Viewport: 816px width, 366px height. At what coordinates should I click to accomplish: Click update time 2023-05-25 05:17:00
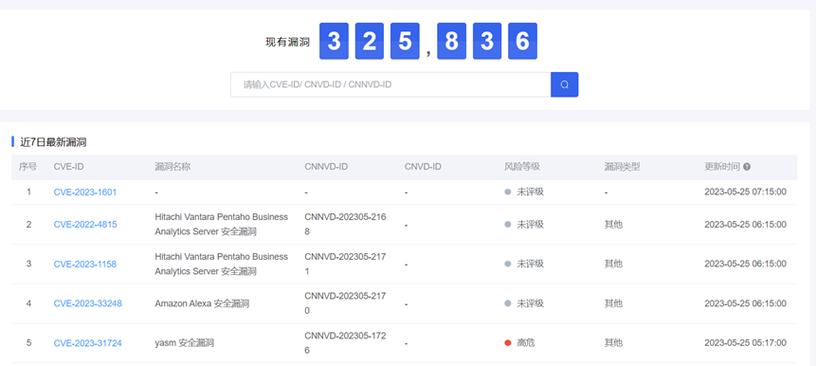pos(745,343)
